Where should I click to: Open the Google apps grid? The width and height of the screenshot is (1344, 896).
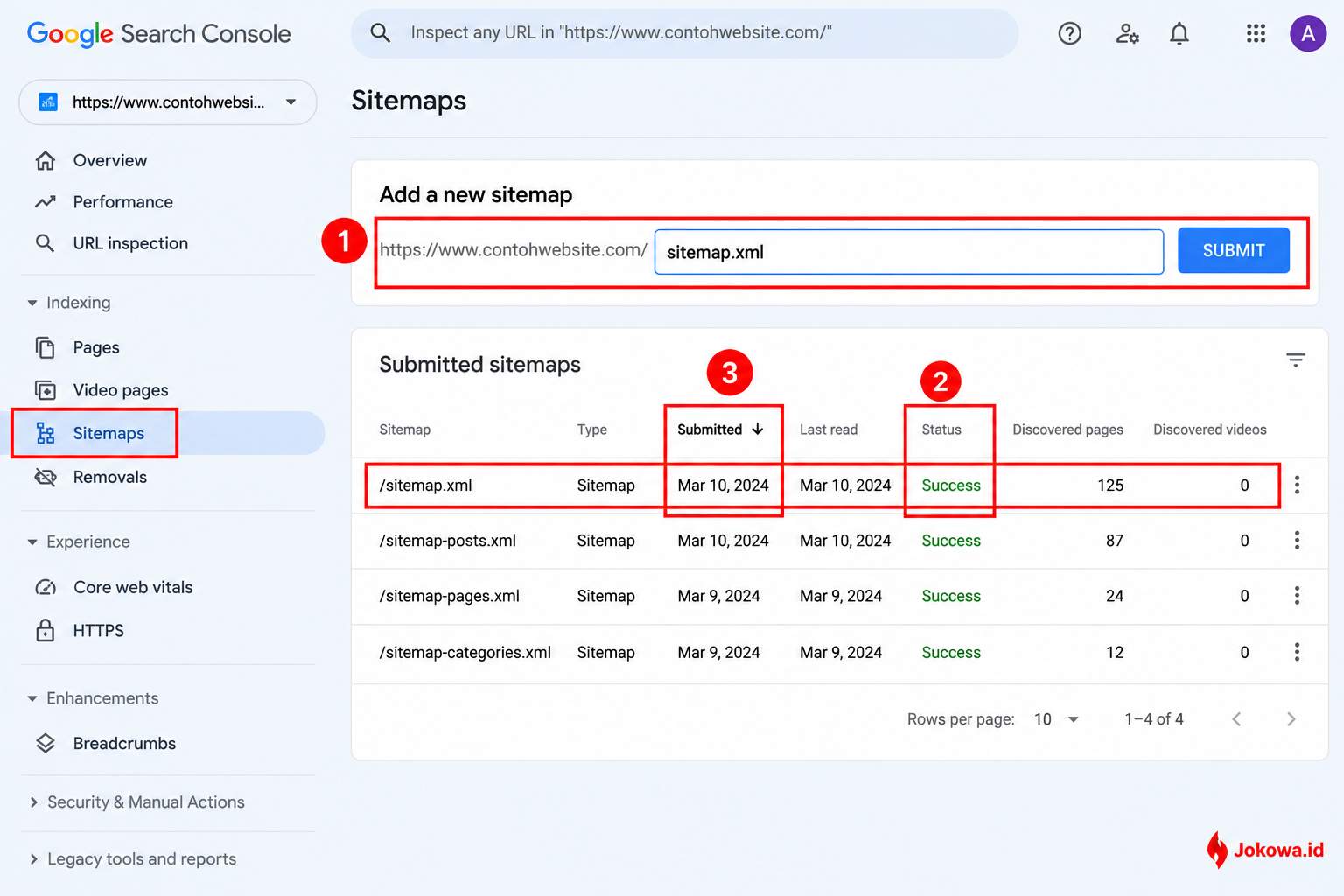(x=1256, y=33)
